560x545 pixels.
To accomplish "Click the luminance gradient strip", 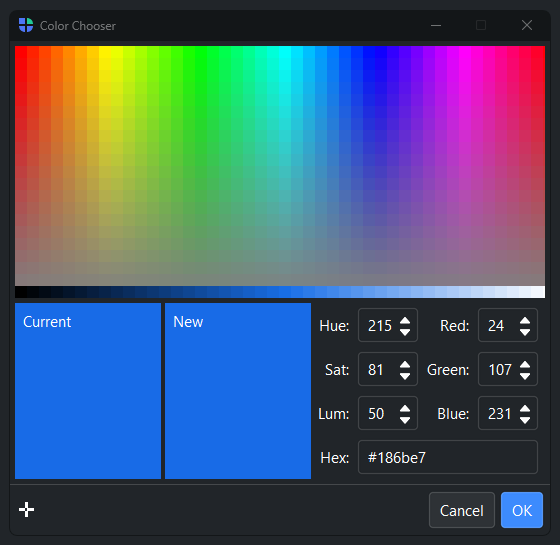I will pyautogui.click(x=280, y=292).
